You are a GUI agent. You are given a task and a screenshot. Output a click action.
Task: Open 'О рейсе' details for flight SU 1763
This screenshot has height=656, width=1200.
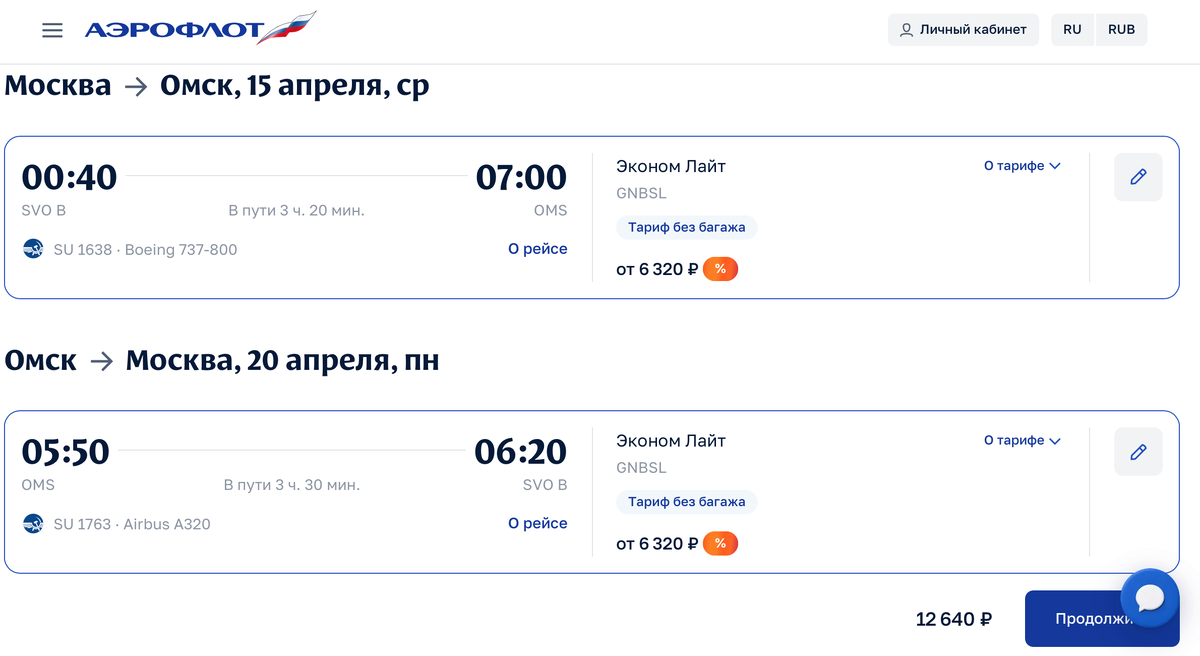[x=537, y=523]
